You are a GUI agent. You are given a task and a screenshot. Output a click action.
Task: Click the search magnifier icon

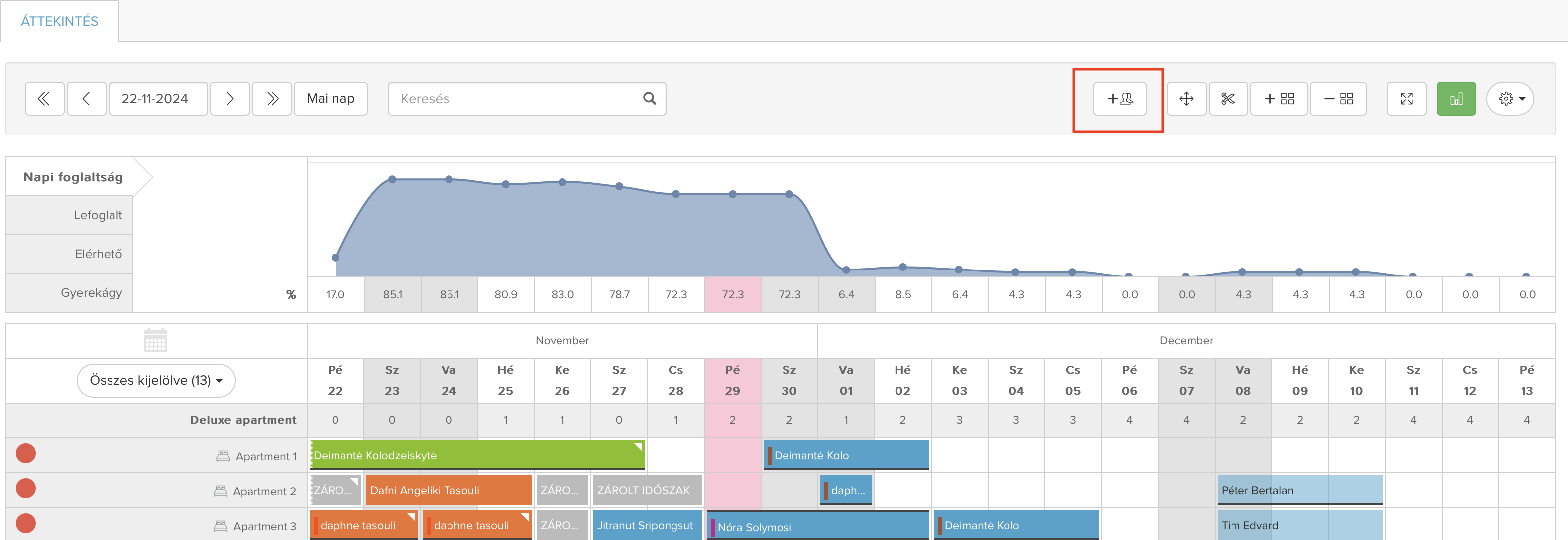(650, 99)
